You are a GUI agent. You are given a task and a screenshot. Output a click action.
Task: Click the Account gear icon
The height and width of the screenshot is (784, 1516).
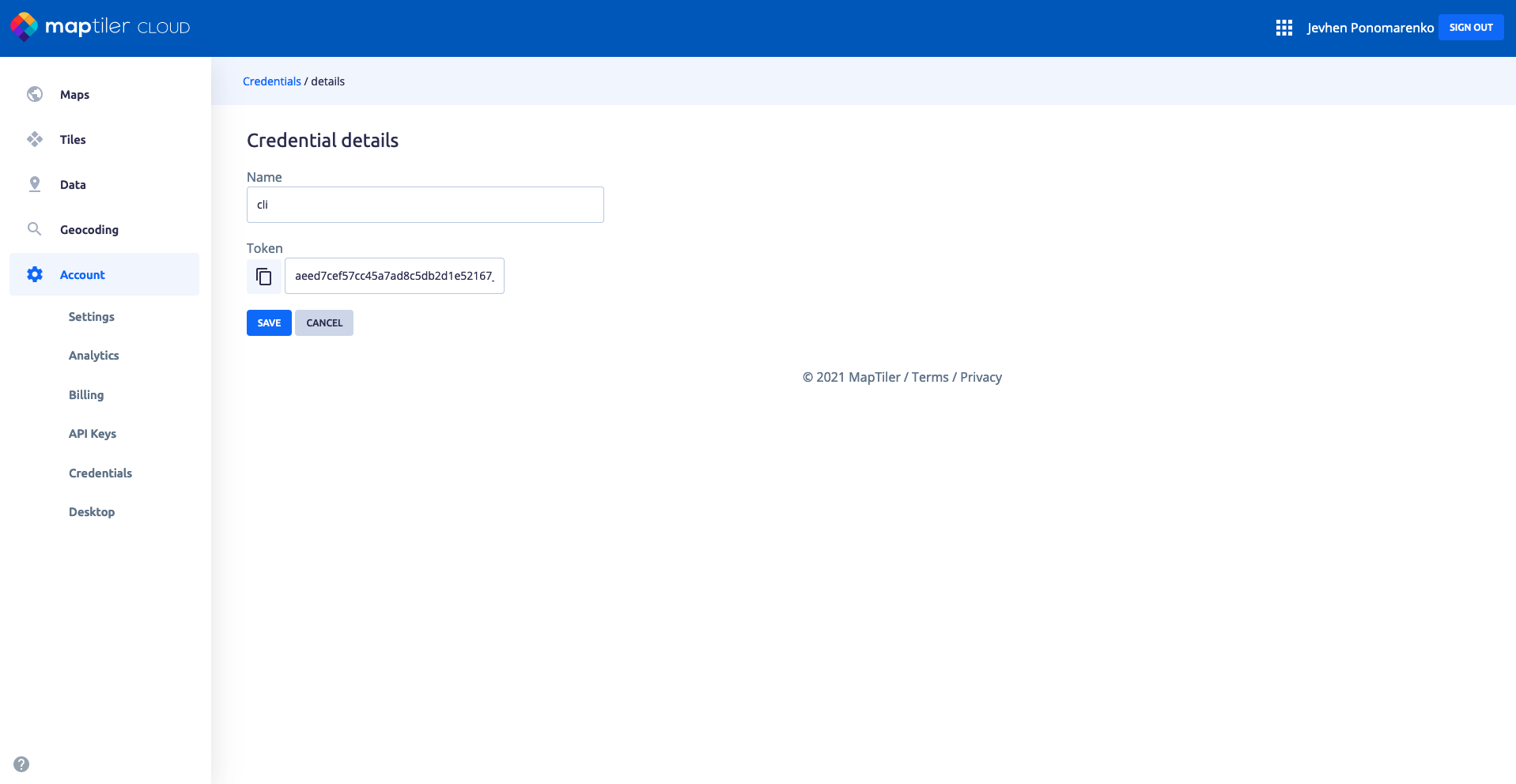[35, 274]
